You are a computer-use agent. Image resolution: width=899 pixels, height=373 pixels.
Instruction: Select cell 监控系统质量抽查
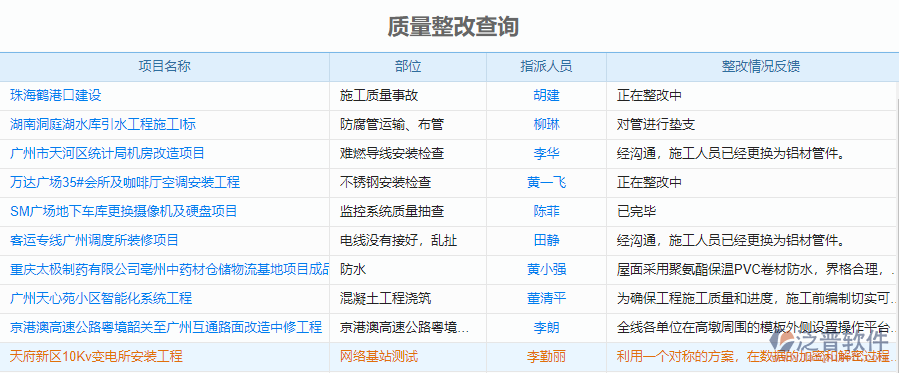[392, 211]
